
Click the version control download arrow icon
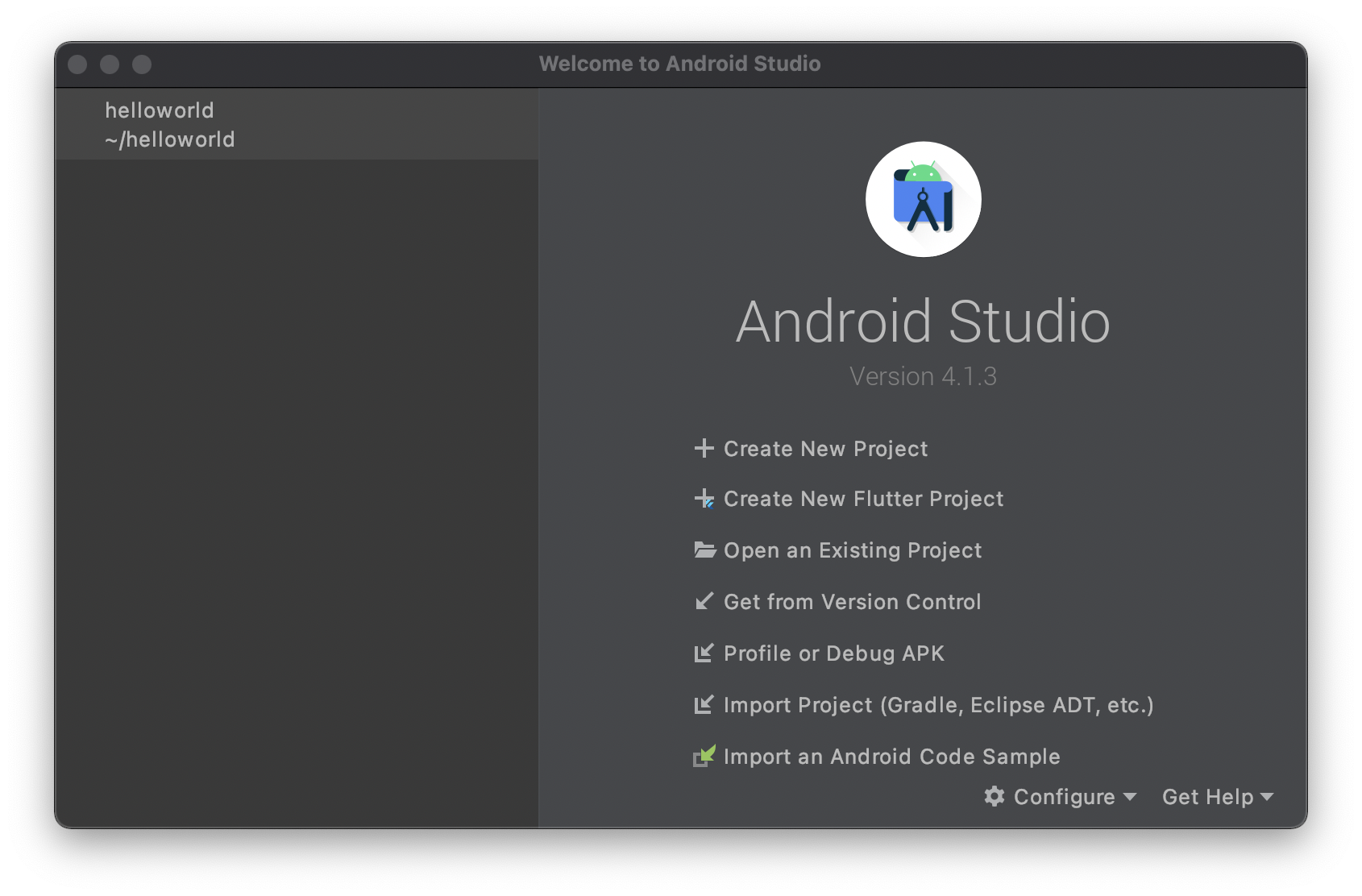(704, 600)
